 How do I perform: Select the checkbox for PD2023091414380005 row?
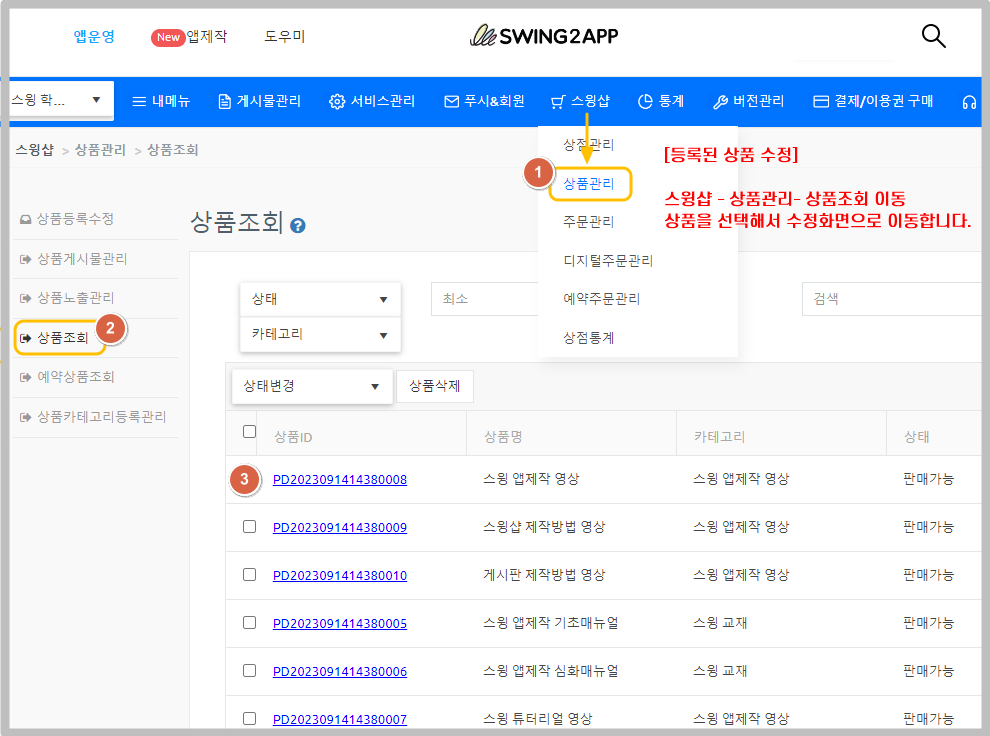click(x=249, y=622)
